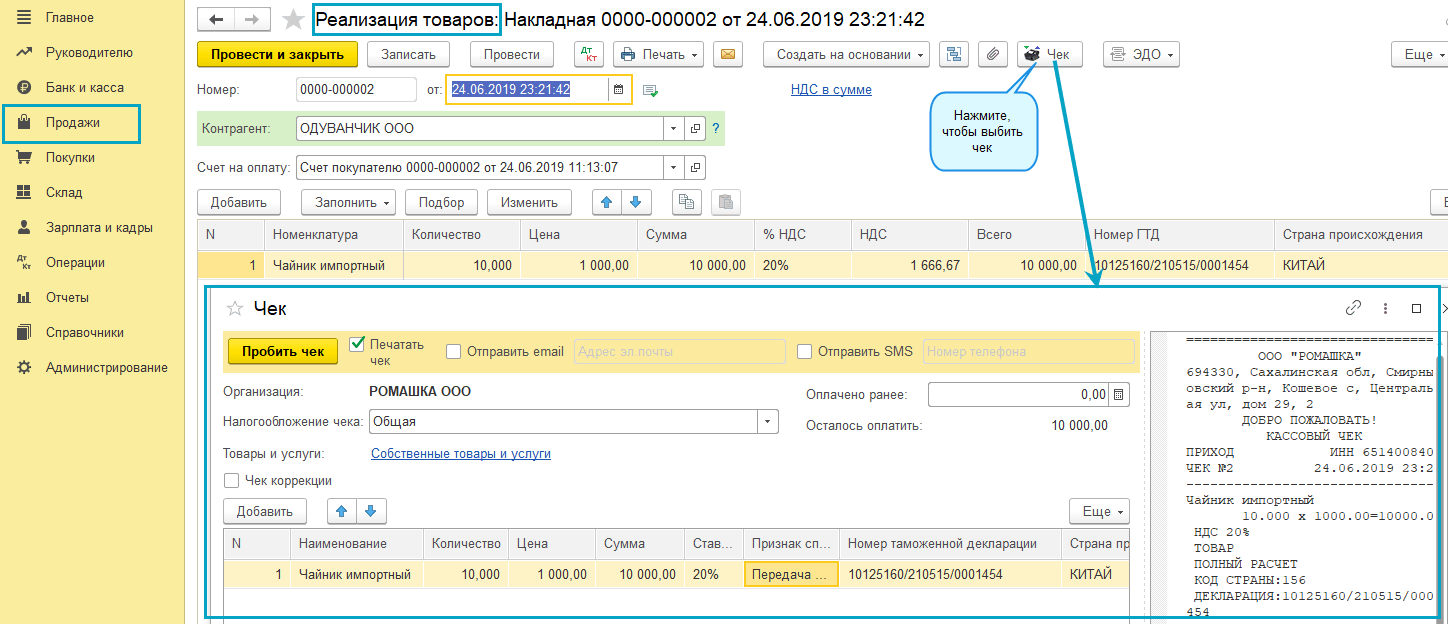Click the Номер телефона input field

(x=1028, y=351)
